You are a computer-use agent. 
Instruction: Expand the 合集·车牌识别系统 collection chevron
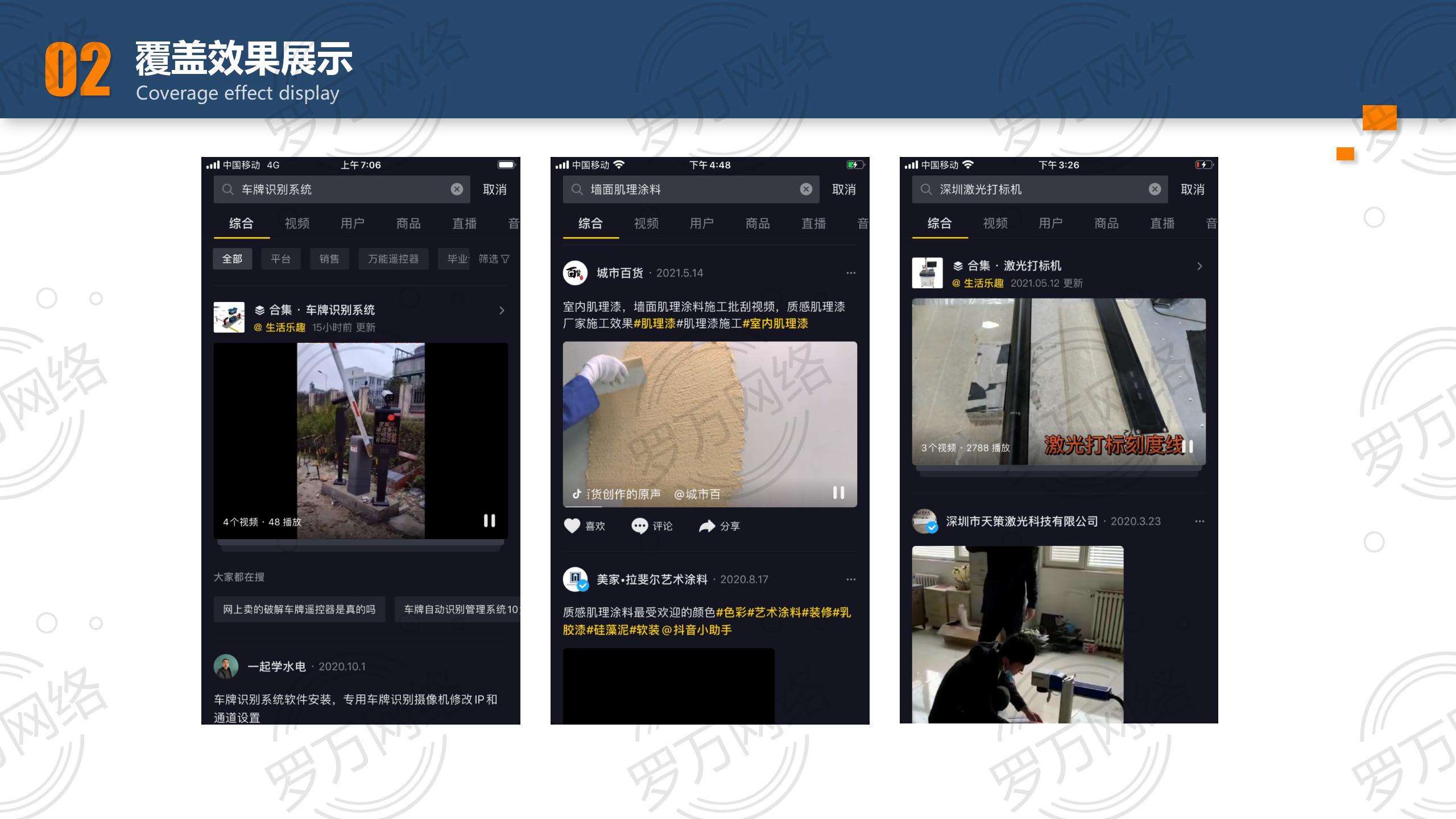point(501,311)
